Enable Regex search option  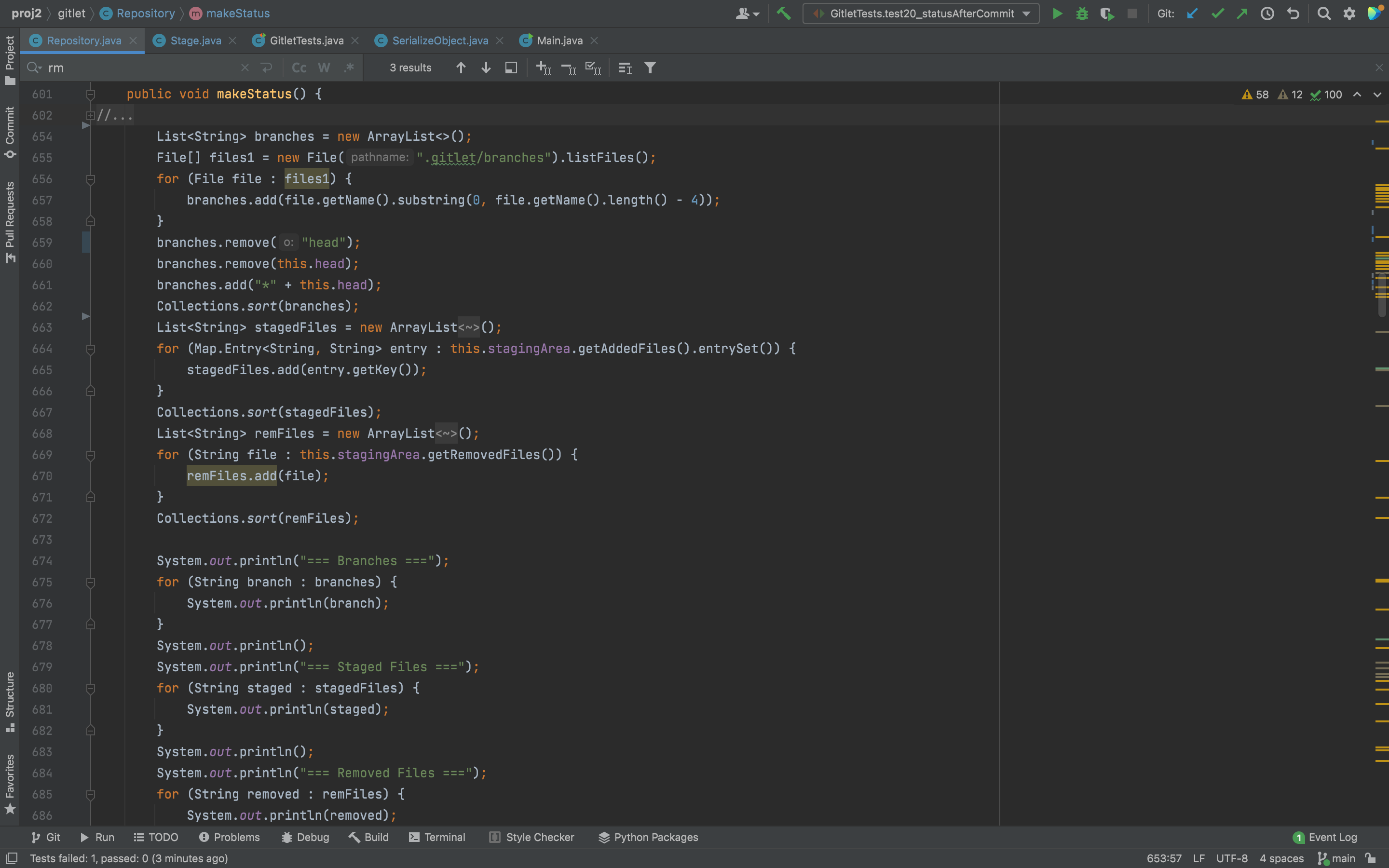[x=348, y=68]
